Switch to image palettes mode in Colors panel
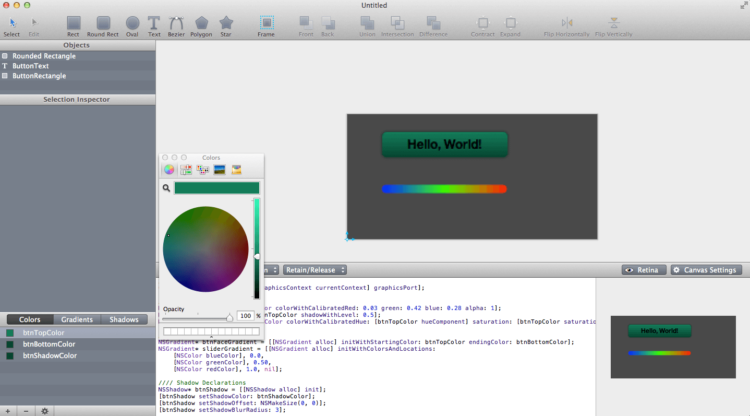This screenshot has height=416, width=750. pos(220,170)
